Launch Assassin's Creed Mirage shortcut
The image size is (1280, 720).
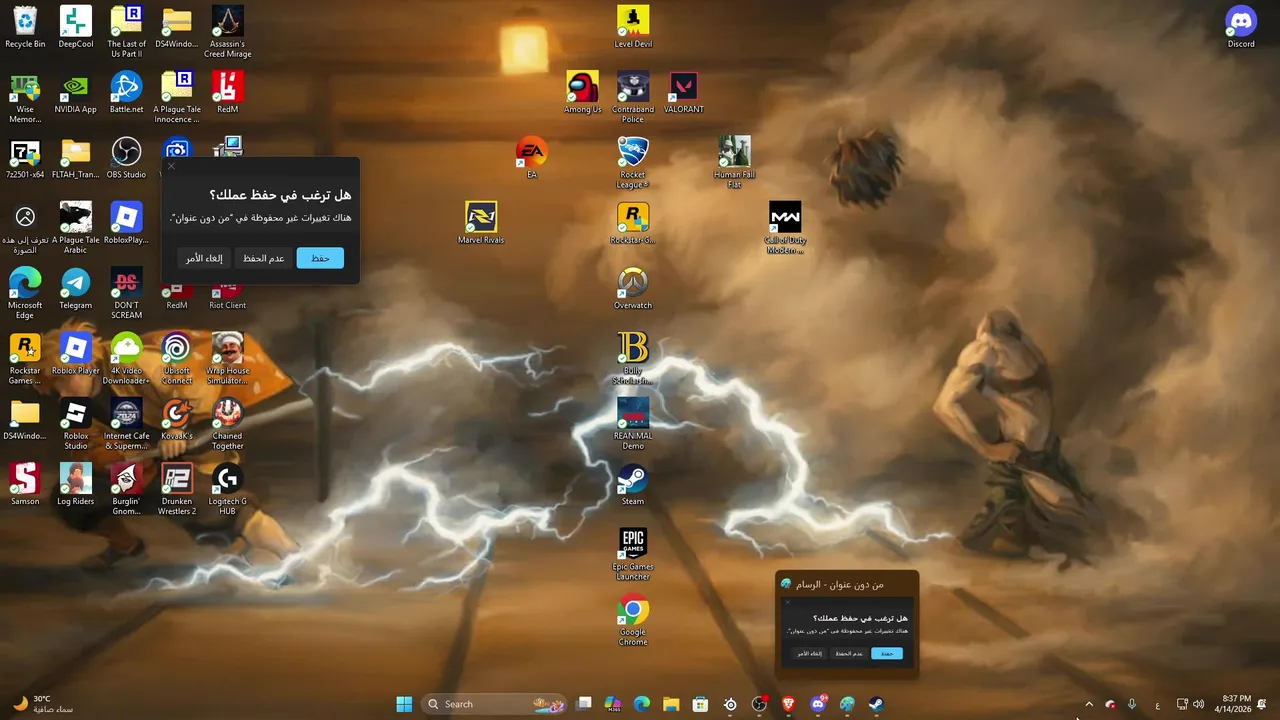227,32
